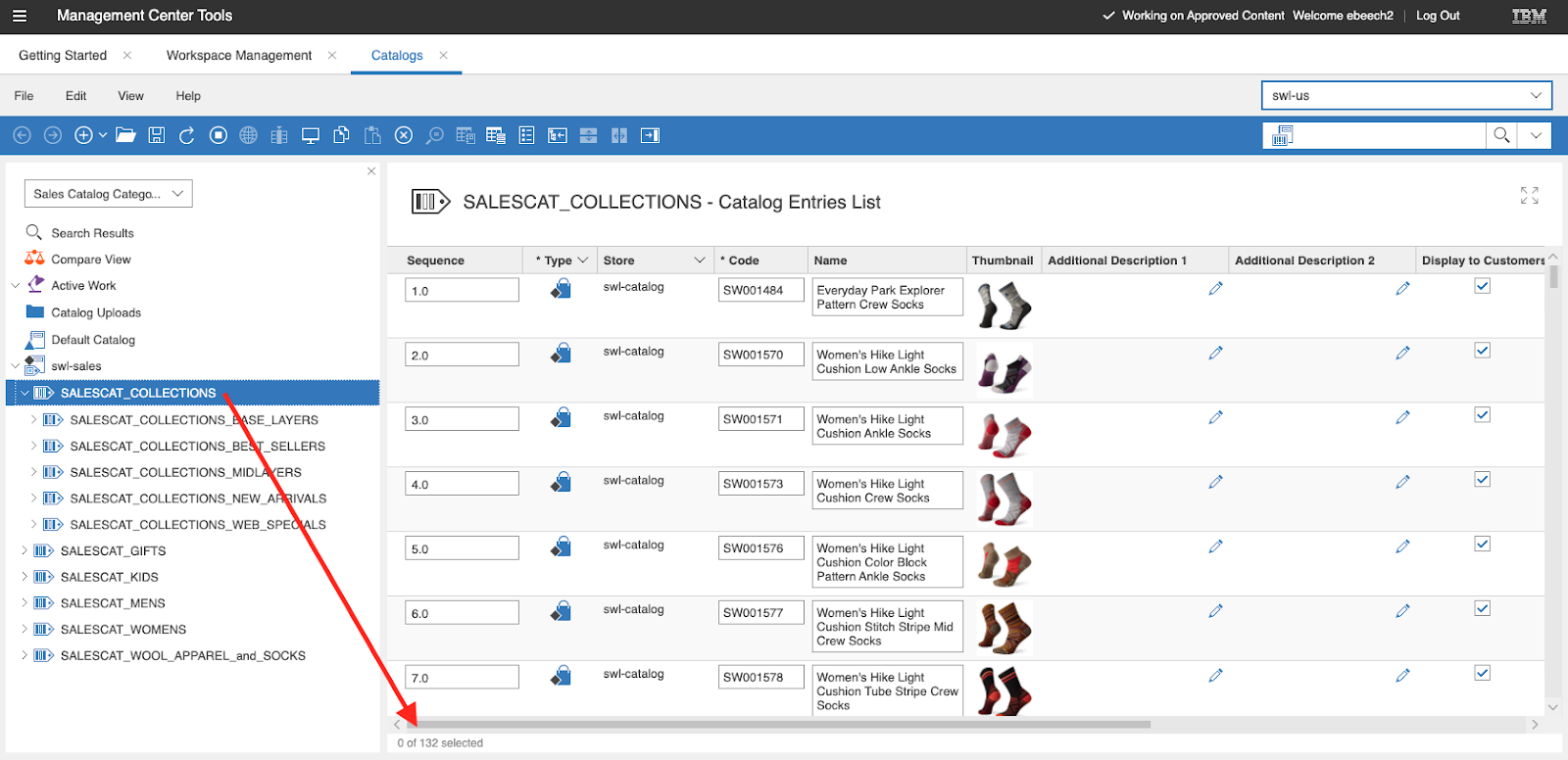
Task: Switch to the Getting Started tab
Action: coord(63,55)
